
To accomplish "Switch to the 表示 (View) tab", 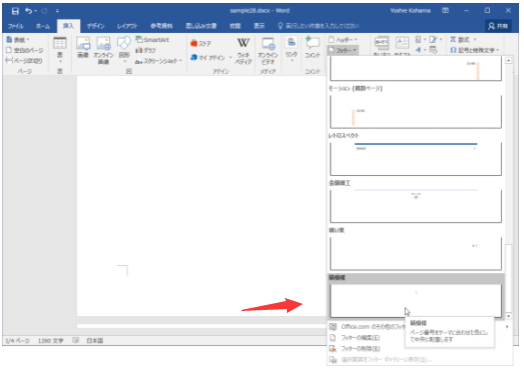I will (259, 26).
